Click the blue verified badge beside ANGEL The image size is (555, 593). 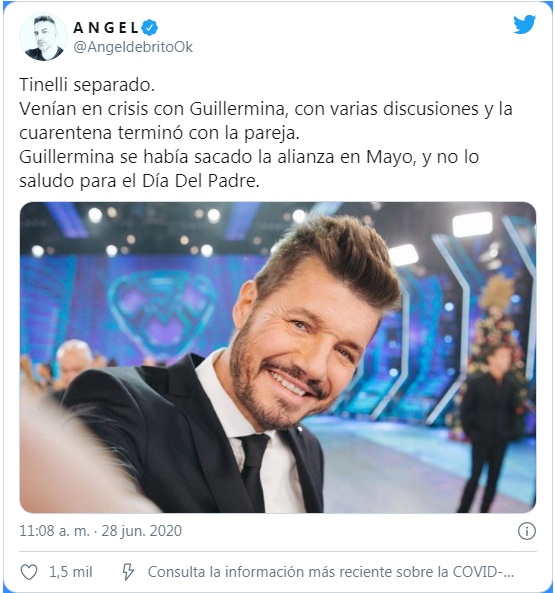pyautogui.click(x=150, y=27)
